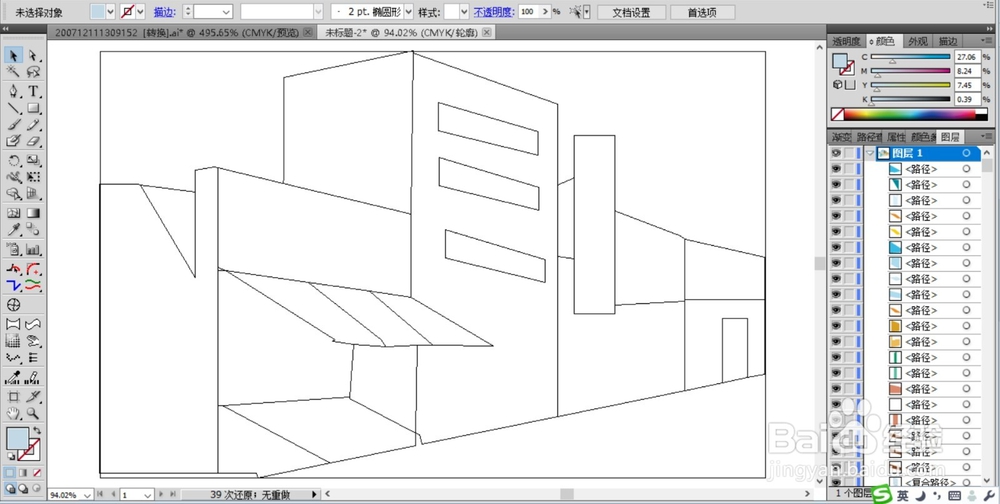Image resolution: width=1000 pixels, height=504 pixels.
Task: Open the stroke weight dropdown
Action: click(x=227, y=11)
